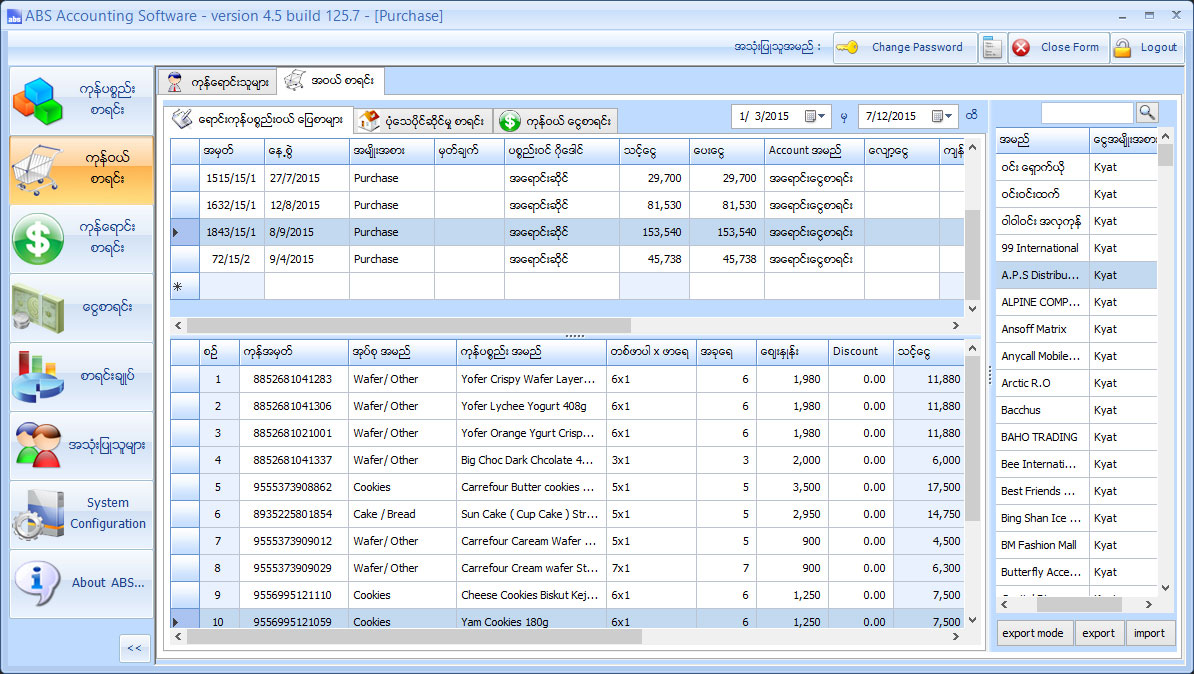Open the green dollar sales list
This screenshot has width=1194, height=674.
tap(82, 240)
